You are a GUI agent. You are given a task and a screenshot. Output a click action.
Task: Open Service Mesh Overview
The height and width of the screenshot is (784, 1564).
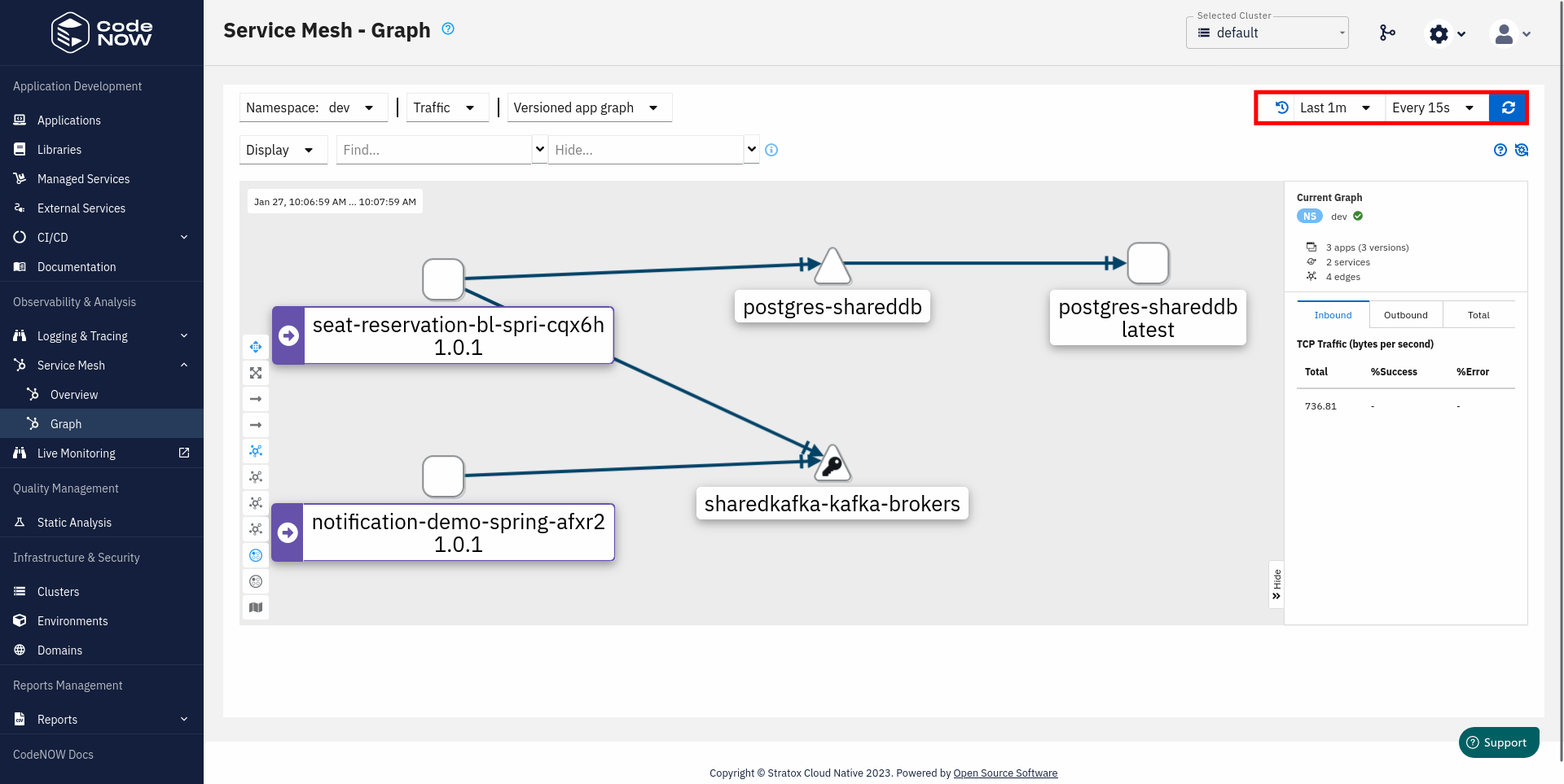coord(102,394)
